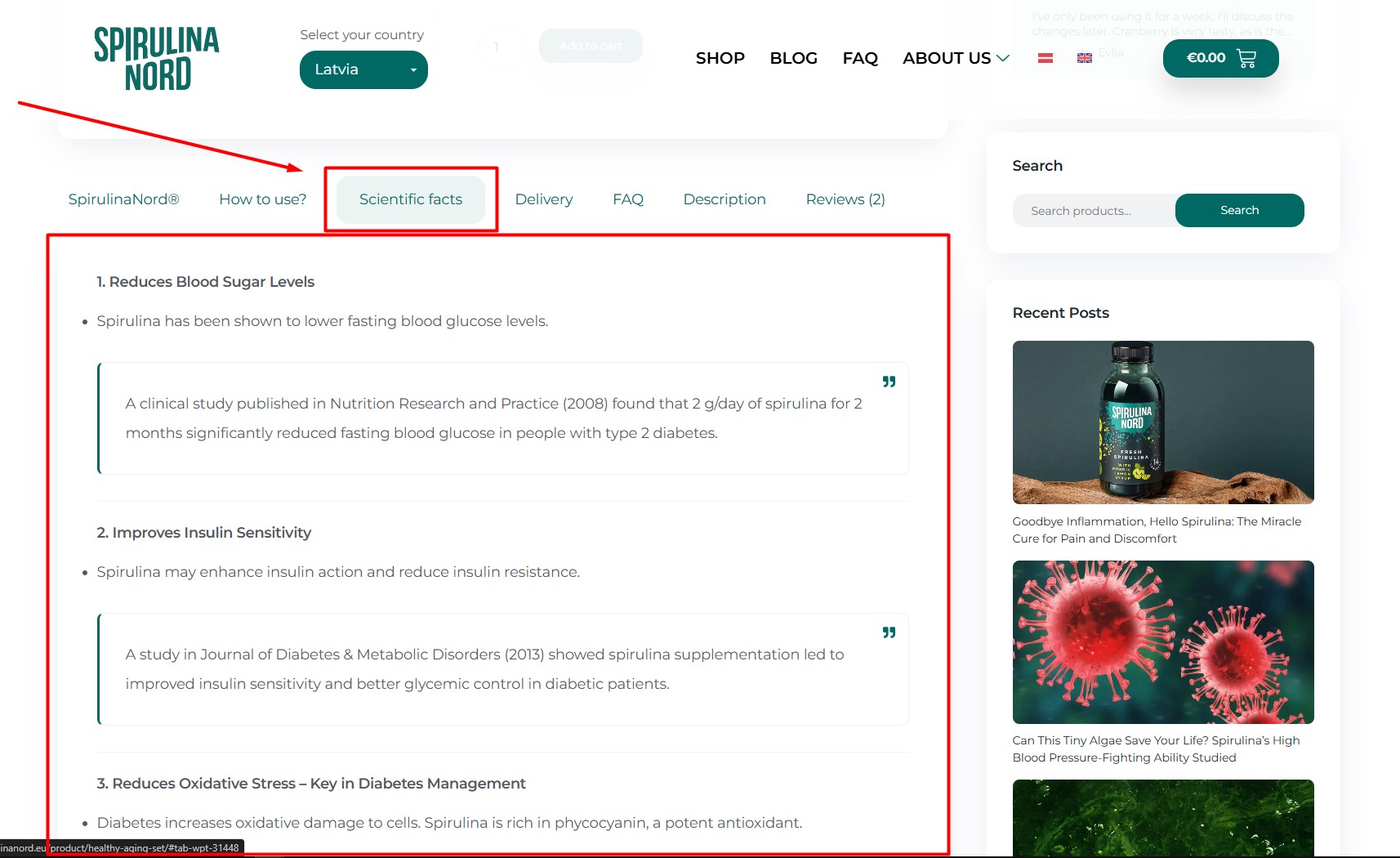Viewport: 1400px width, 858px height.
Task: Open Can This Tiny Algae Save Your Life post
Action: pyautogui.click(x=1156, y=749)
